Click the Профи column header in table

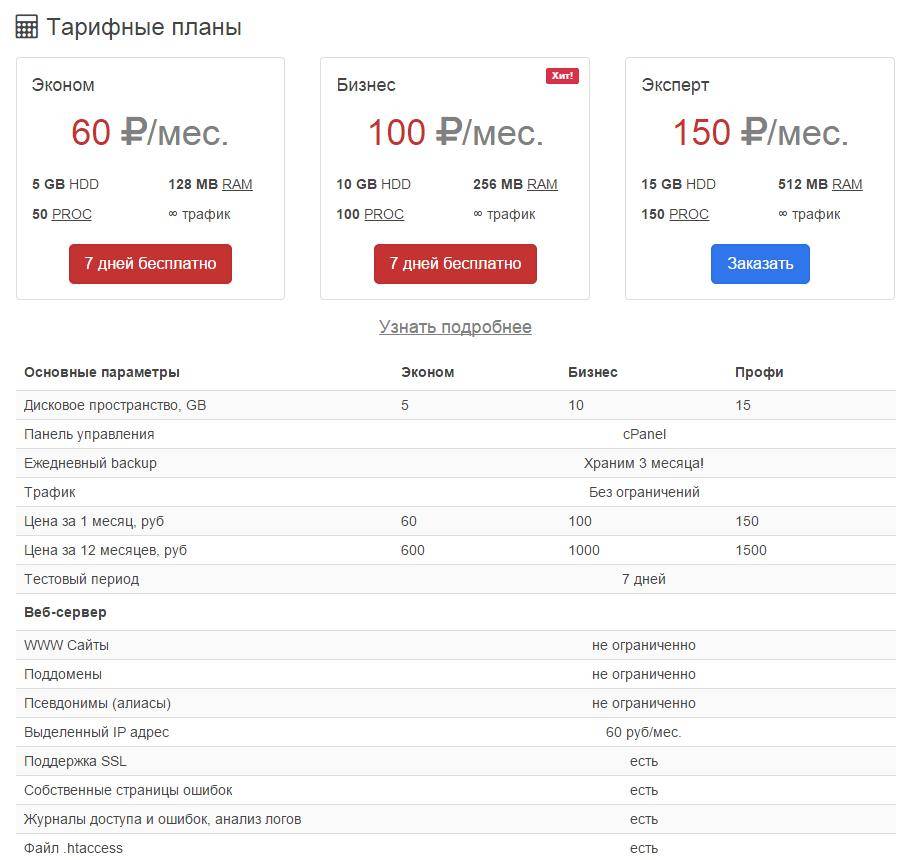(759, 372)
